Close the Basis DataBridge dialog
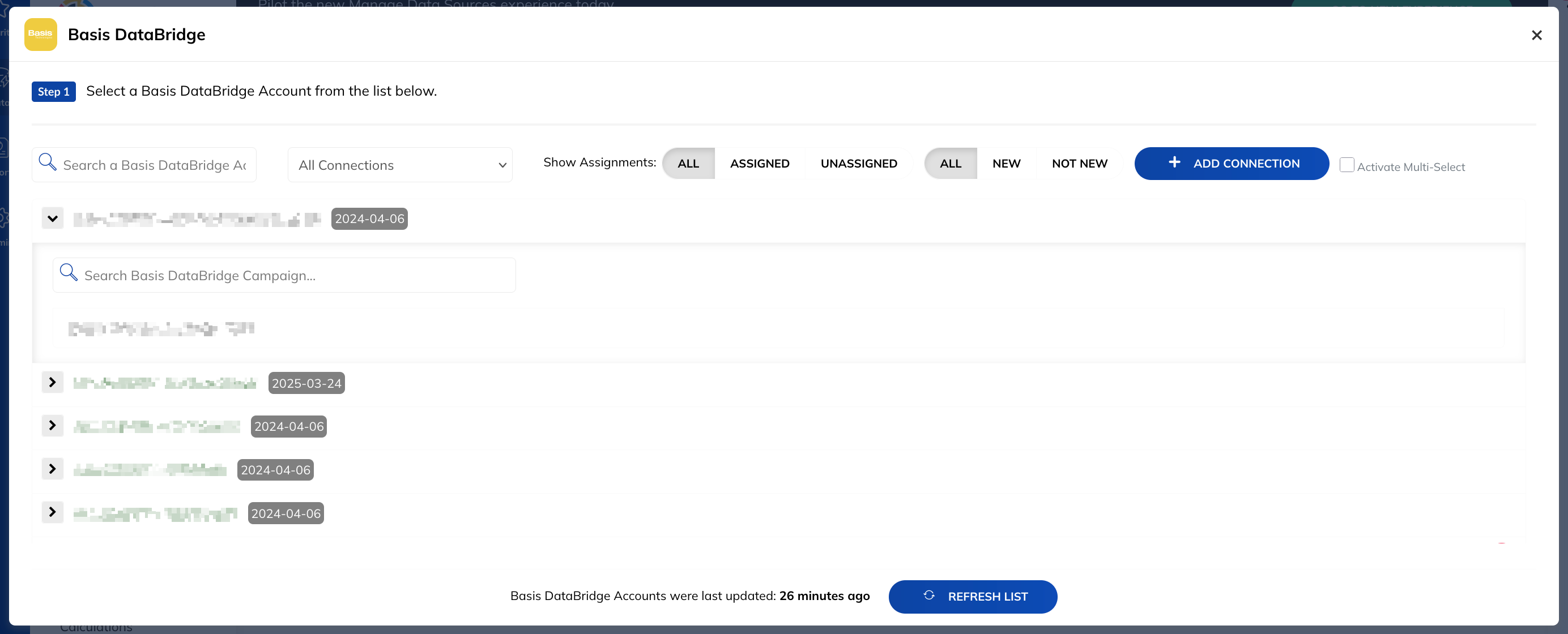 click(1536, 35)
